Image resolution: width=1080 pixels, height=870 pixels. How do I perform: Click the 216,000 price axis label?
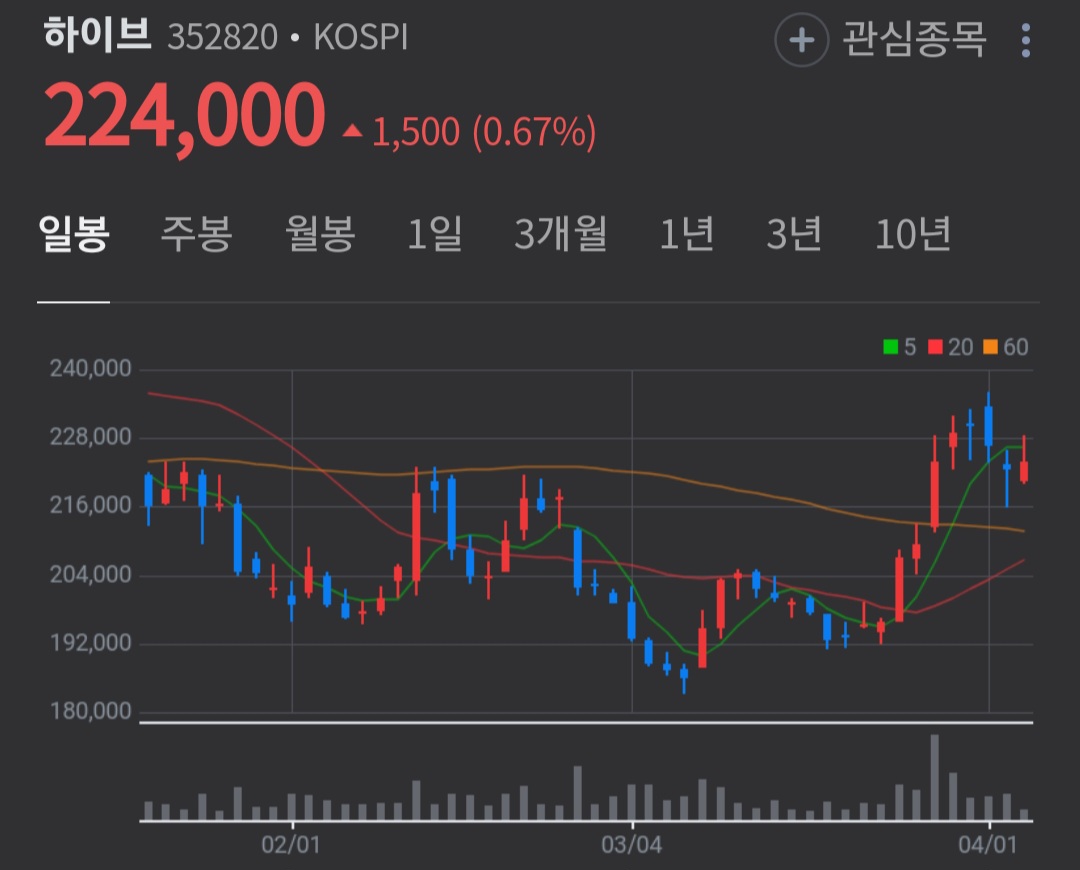[90, 505]
